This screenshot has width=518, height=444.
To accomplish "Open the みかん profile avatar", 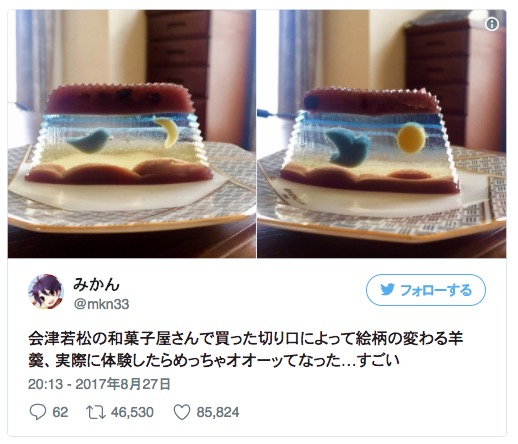I will tap(46, 292).
